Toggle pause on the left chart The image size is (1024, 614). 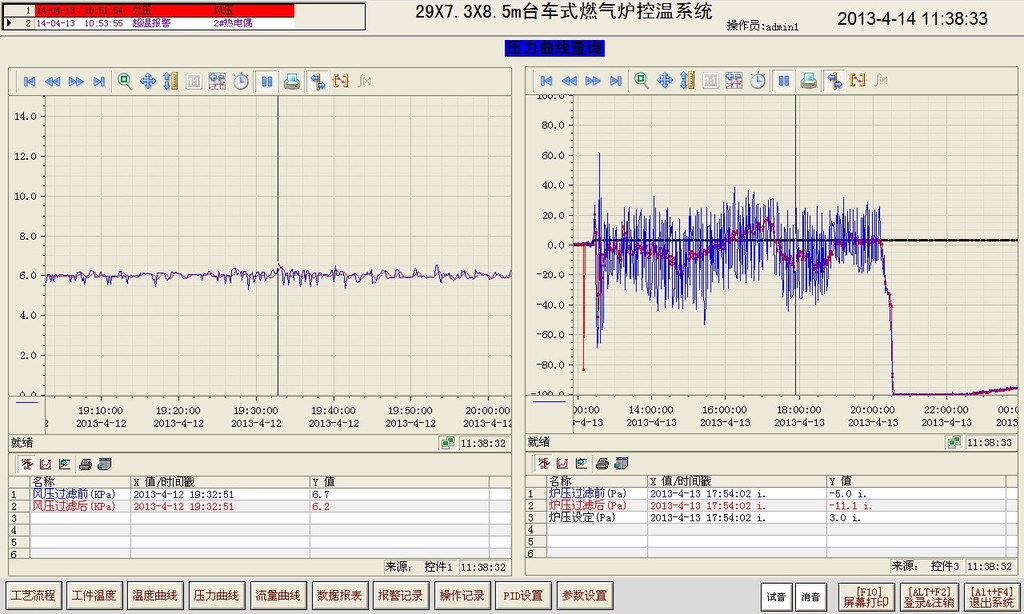coord(267,81)
